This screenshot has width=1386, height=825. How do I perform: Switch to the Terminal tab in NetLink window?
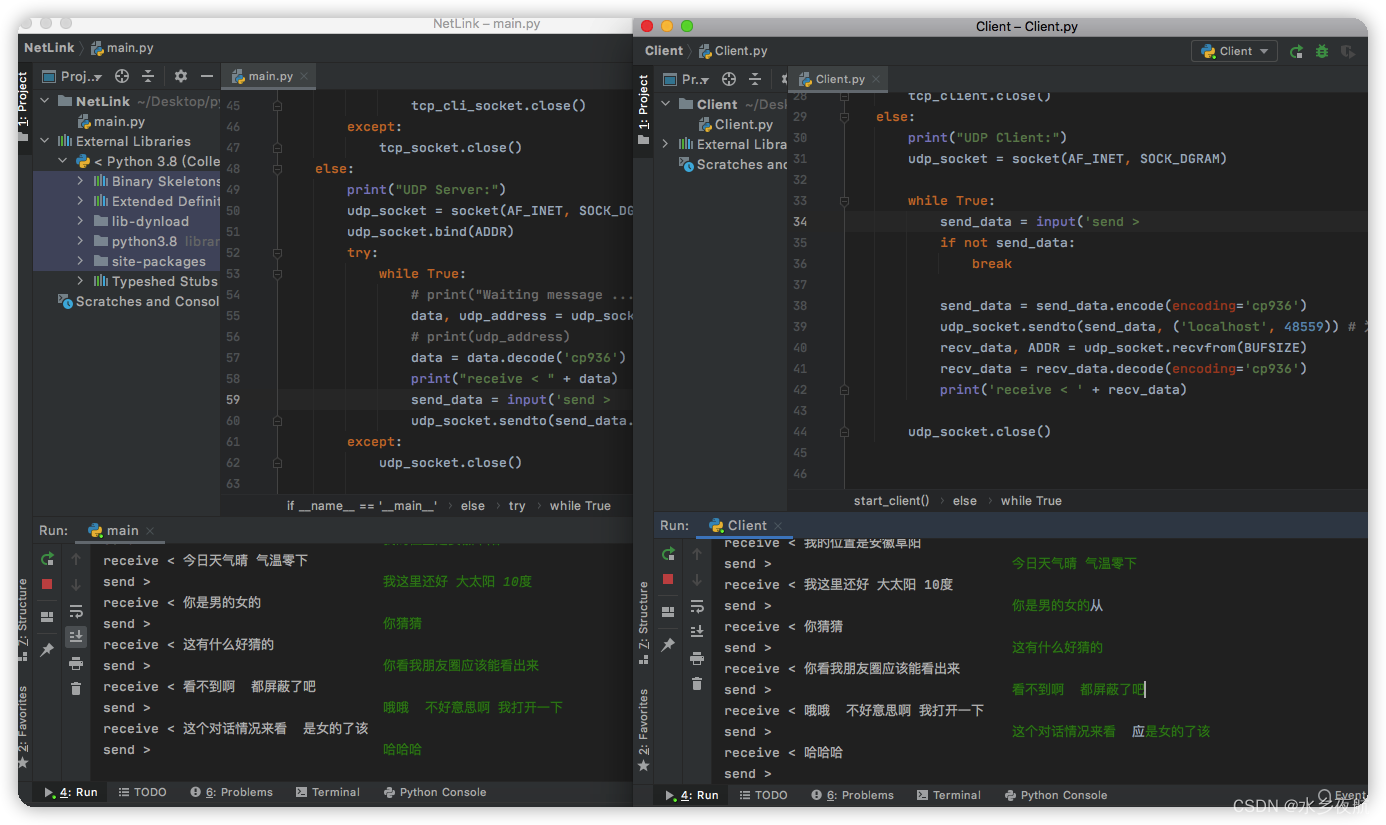point(328,792)
